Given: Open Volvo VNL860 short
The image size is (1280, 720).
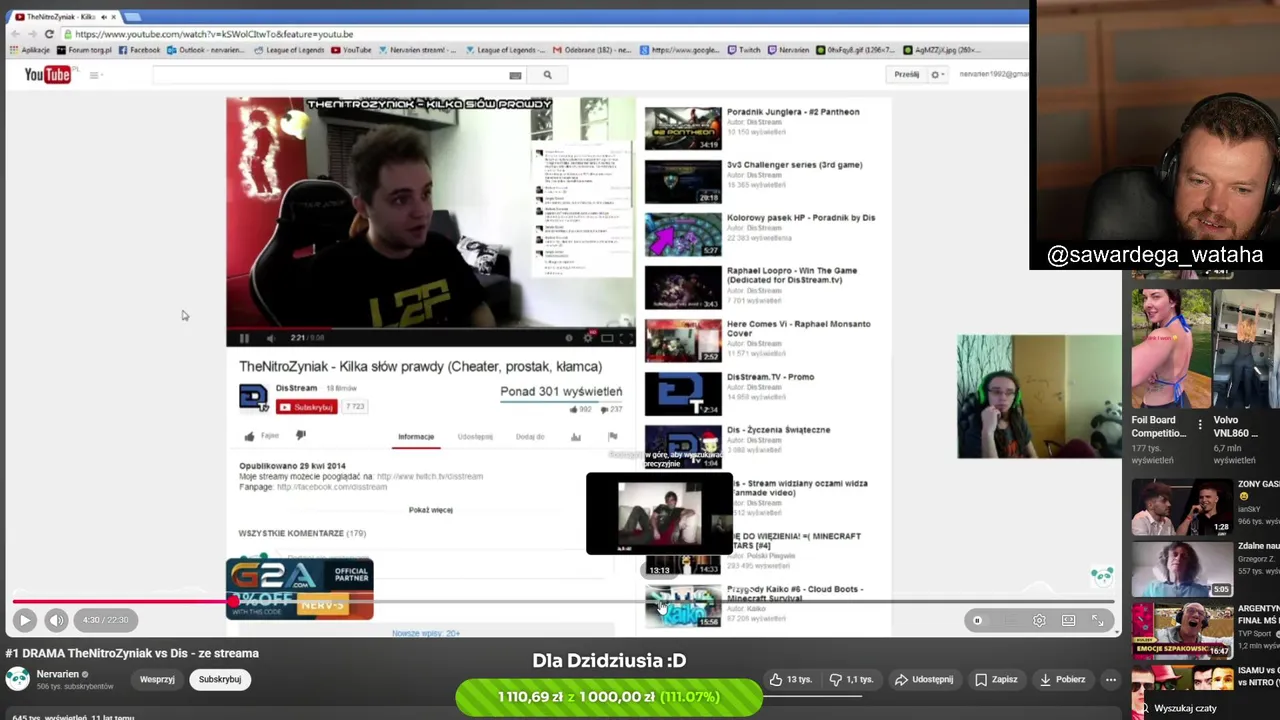Looking at the screenshot, I should (1247, 350).
